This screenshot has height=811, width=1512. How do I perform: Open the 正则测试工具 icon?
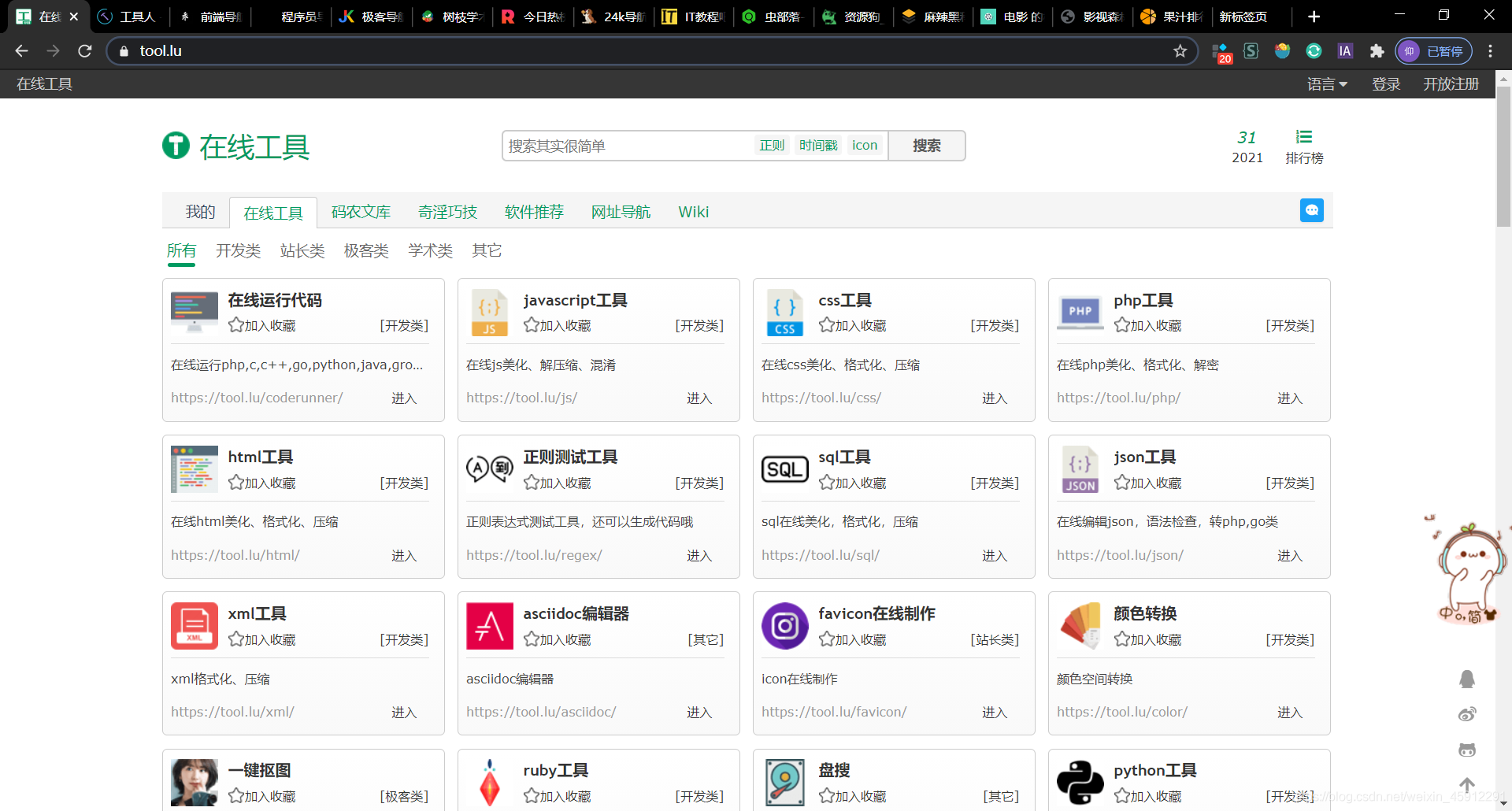[x=490, y=469]
